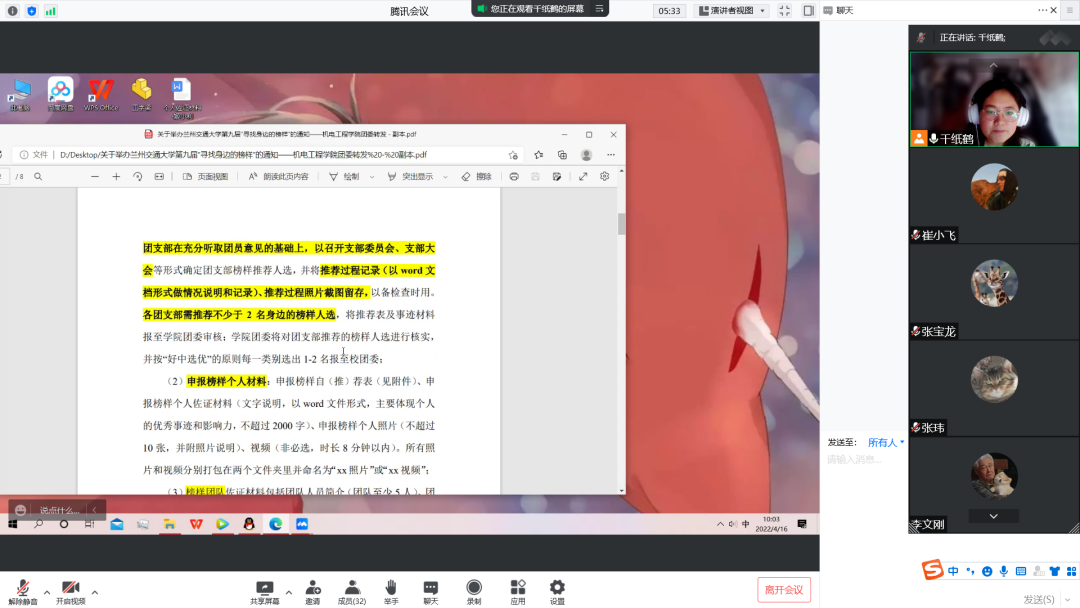Image resolution: width=1080 pixels, height=608 pixels.
Task: Expand audio options arrow beside 解除静音
Action: click(x=46, y=590)
